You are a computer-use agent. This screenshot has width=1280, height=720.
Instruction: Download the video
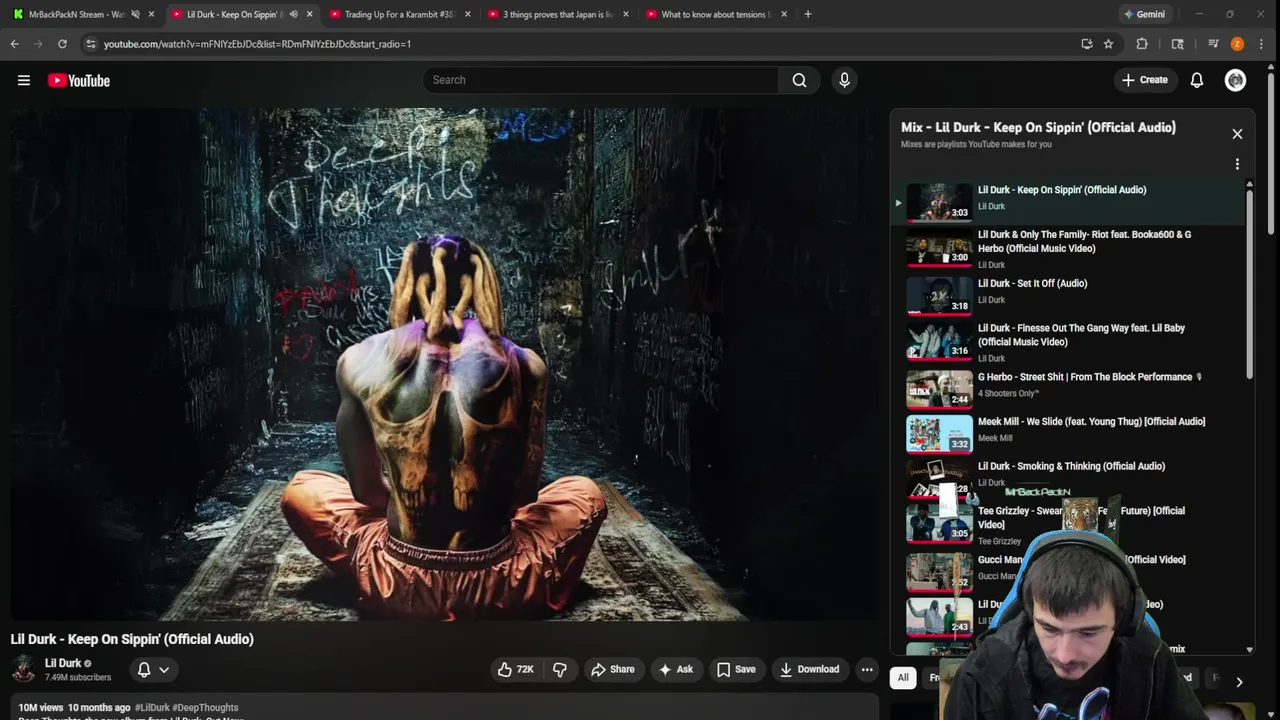click(809, 669)
